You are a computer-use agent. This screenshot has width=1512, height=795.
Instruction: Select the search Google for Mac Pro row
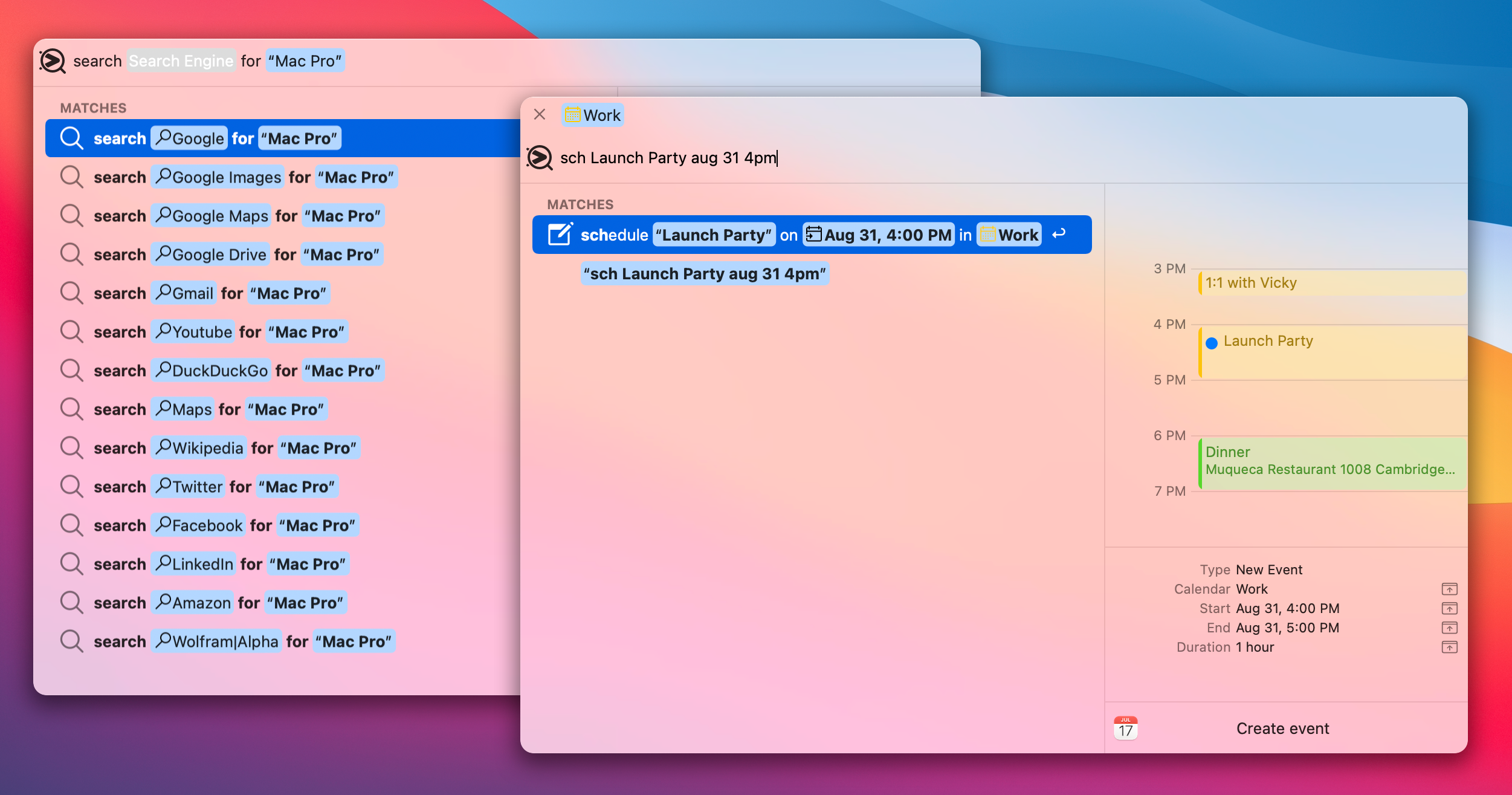point(283,138)
